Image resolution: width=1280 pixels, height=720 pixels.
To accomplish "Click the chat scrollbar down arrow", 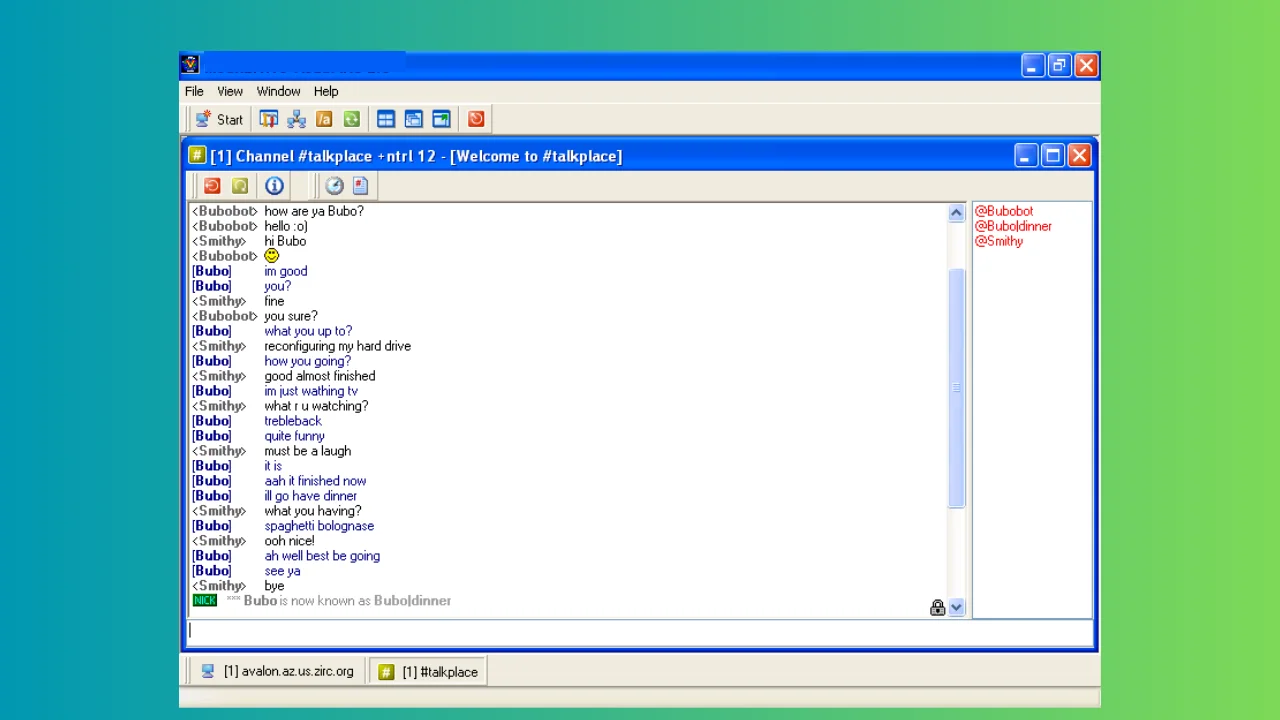I will [956, 607].
